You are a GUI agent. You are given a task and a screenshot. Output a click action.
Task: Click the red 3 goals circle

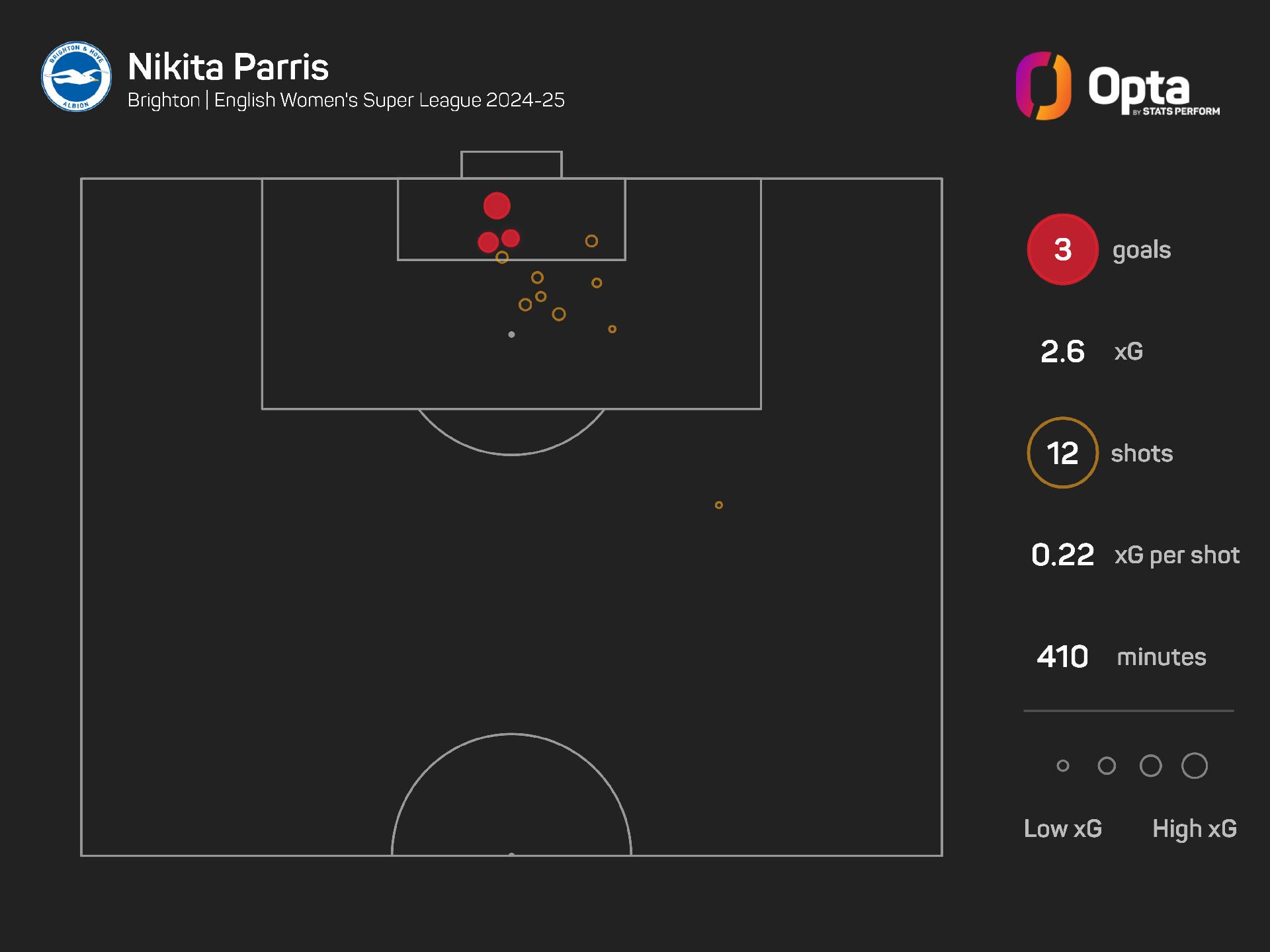[x=1062, y=249]
